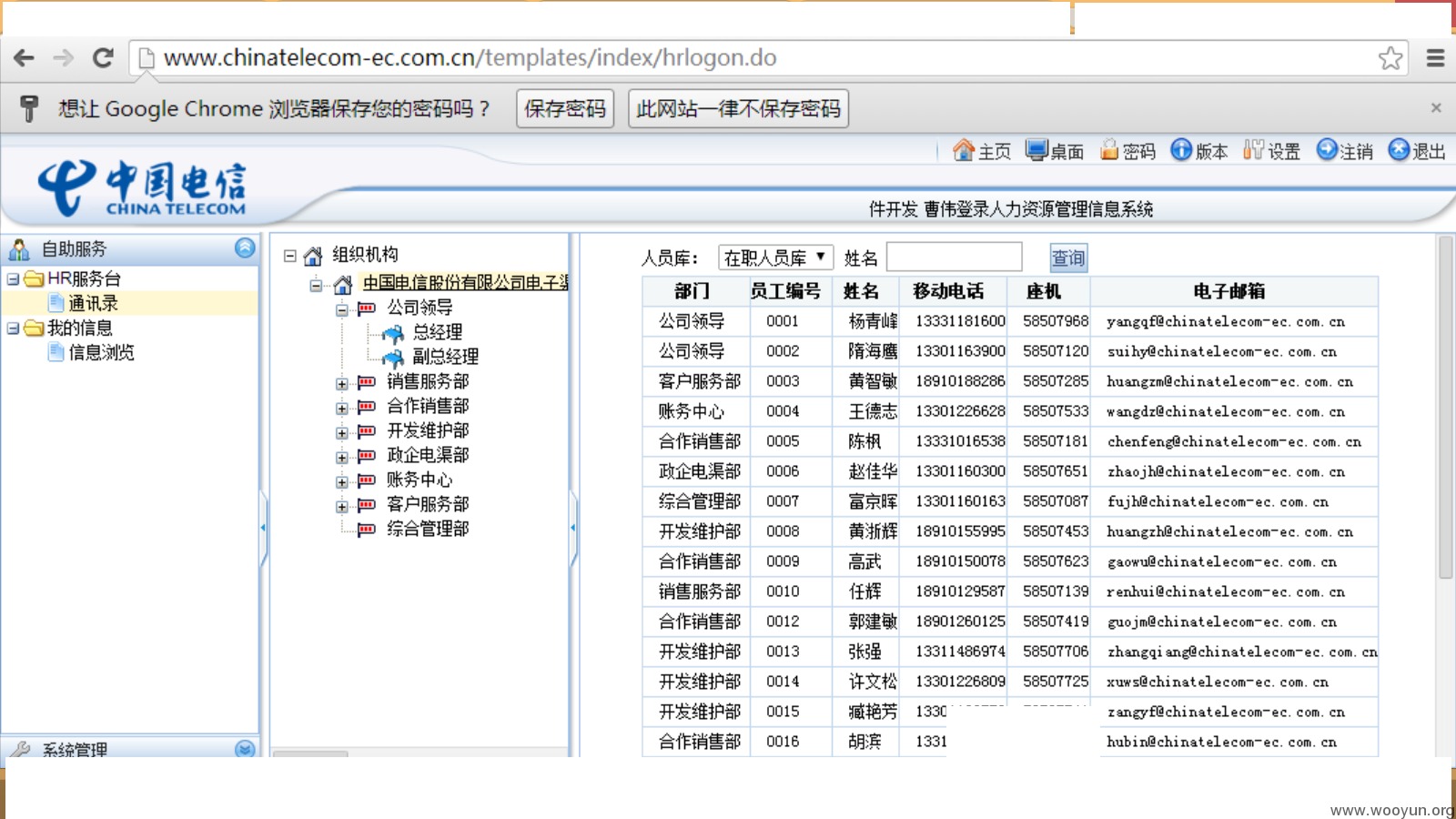The height and width of the screenshot is (819, 1456).
Task: Expand the 政企电渠部 tree branch
Action: 342,457
